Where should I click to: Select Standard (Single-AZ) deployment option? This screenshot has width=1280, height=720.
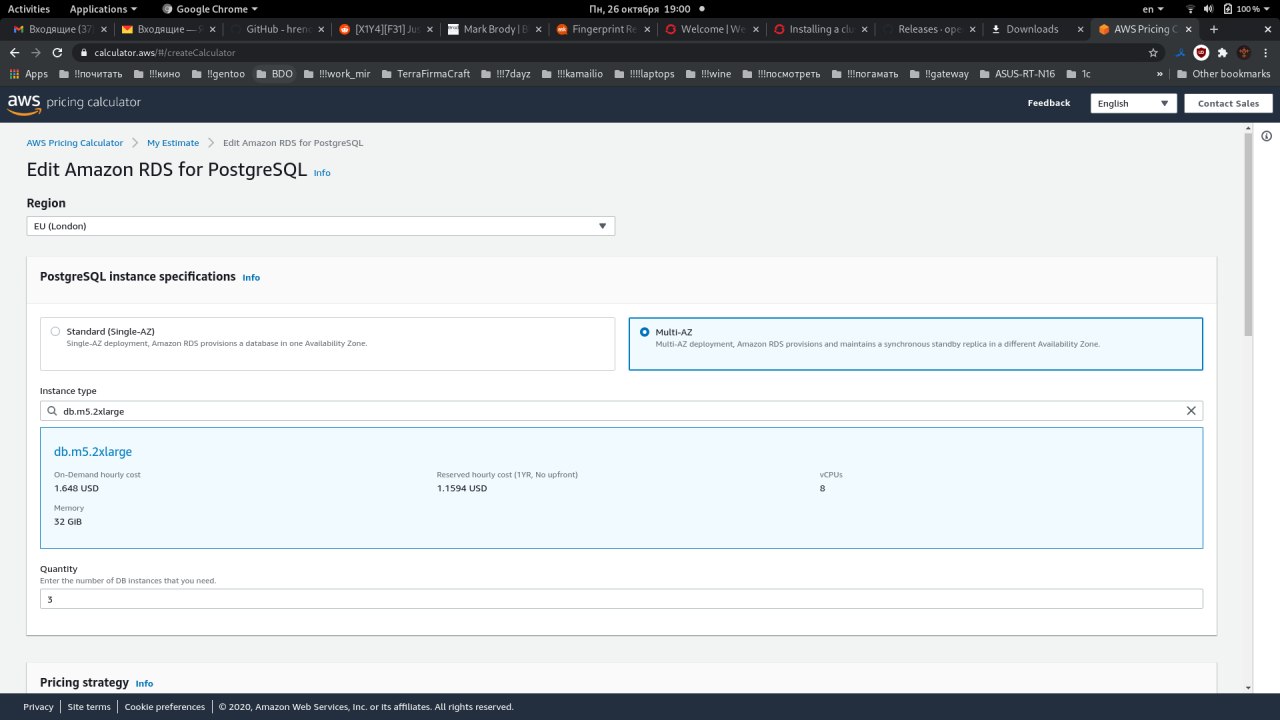[327, 344]
